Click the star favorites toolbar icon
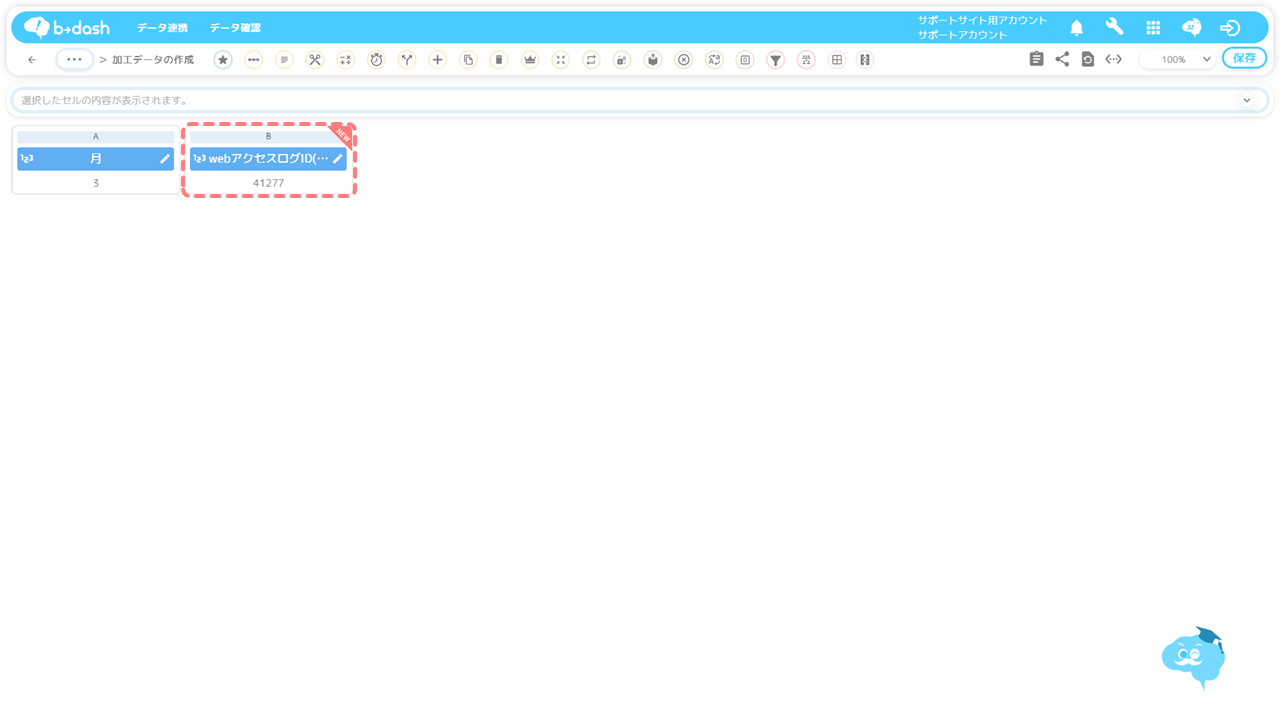This screenshot has height=720, width=1280. [223, 60]
